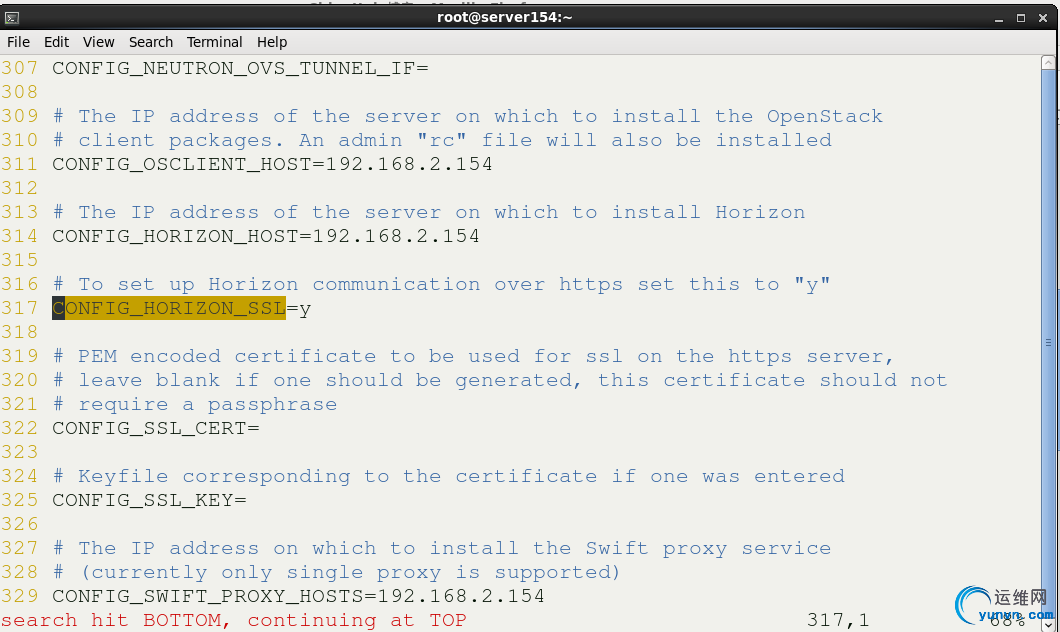Minimize the root@server154 terminal window
This screenshot has width=1060, height=632.
[998, 18]
